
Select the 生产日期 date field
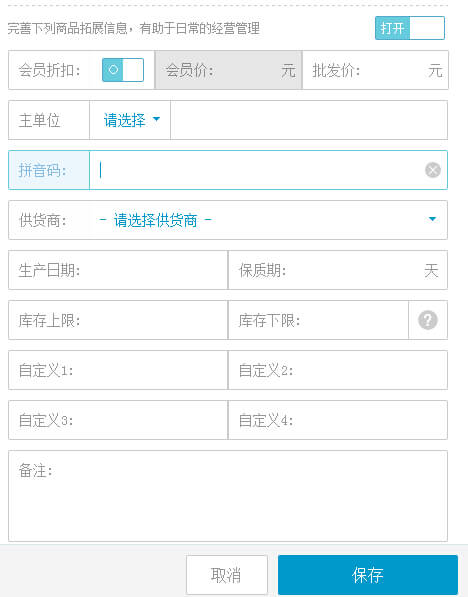pyautogui.click(x=118, y=270)
